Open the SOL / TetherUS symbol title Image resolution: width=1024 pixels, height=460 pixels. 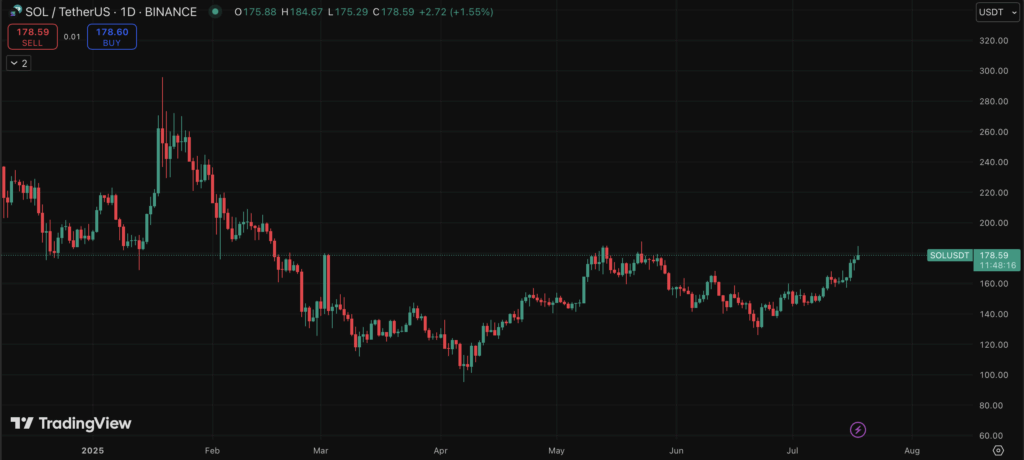point(110,12)
